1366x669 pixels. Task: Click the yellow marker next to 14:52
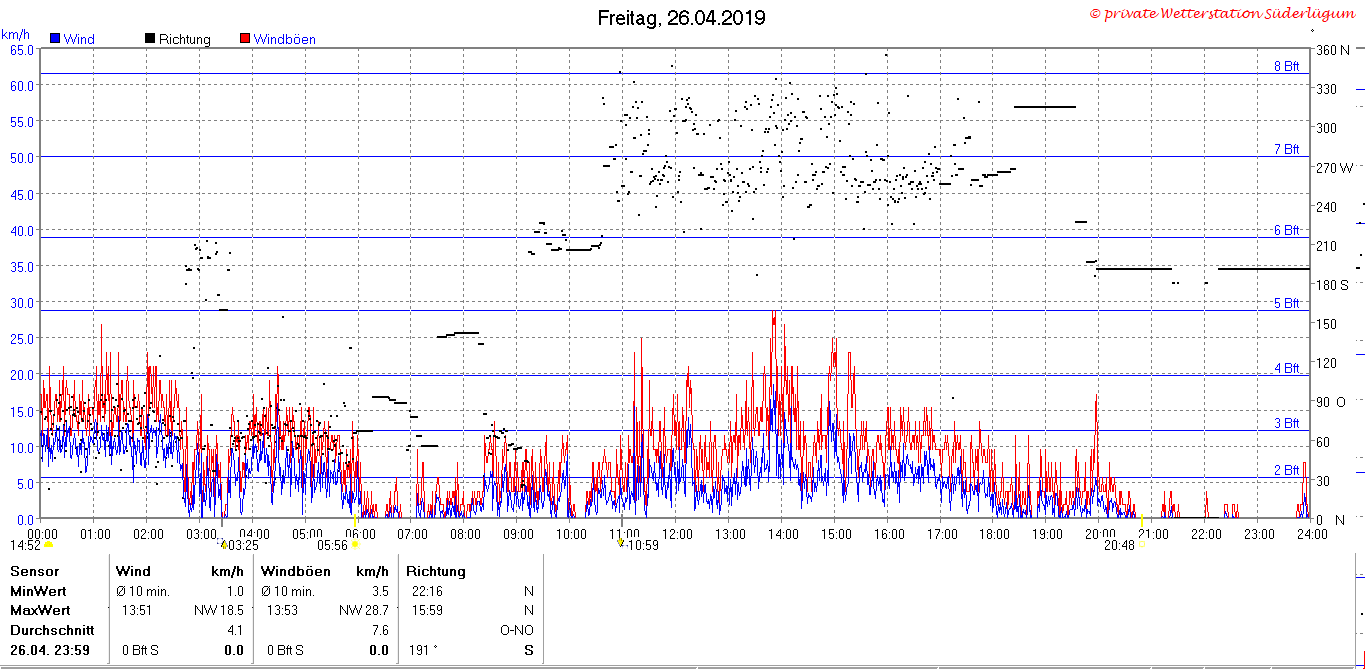pos(48,546)
